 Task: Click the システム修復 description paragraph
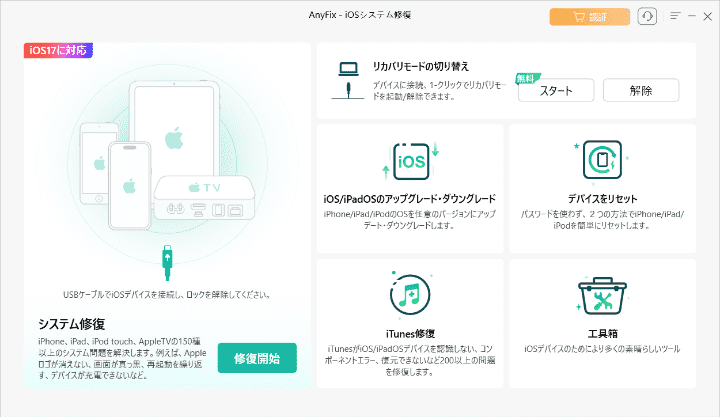(122, 358)
